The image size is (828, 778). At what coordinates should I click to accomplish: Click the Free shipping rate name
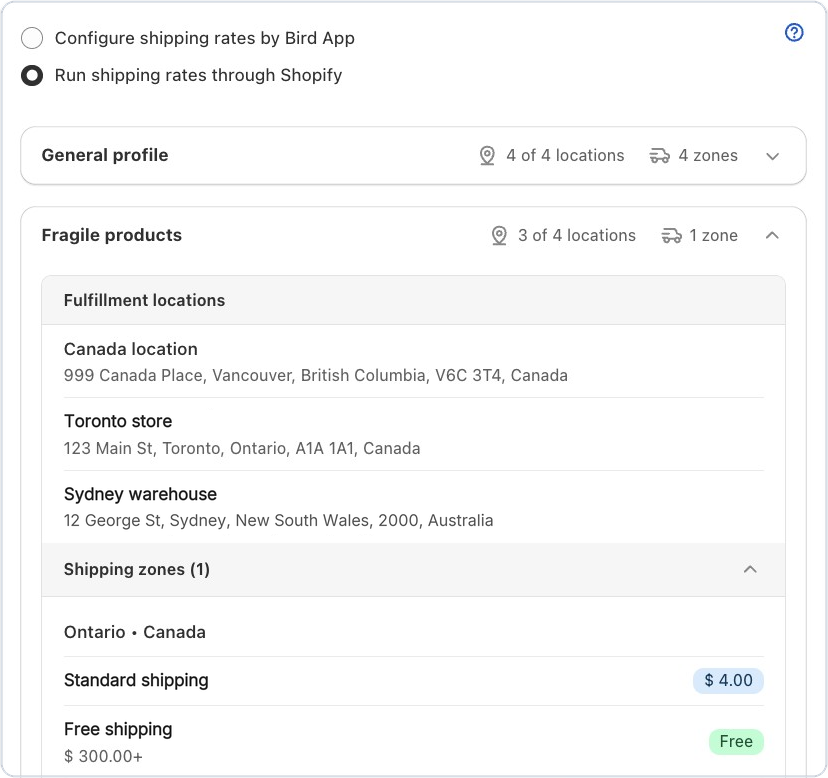pyautogui.click(x=118, y=729)
